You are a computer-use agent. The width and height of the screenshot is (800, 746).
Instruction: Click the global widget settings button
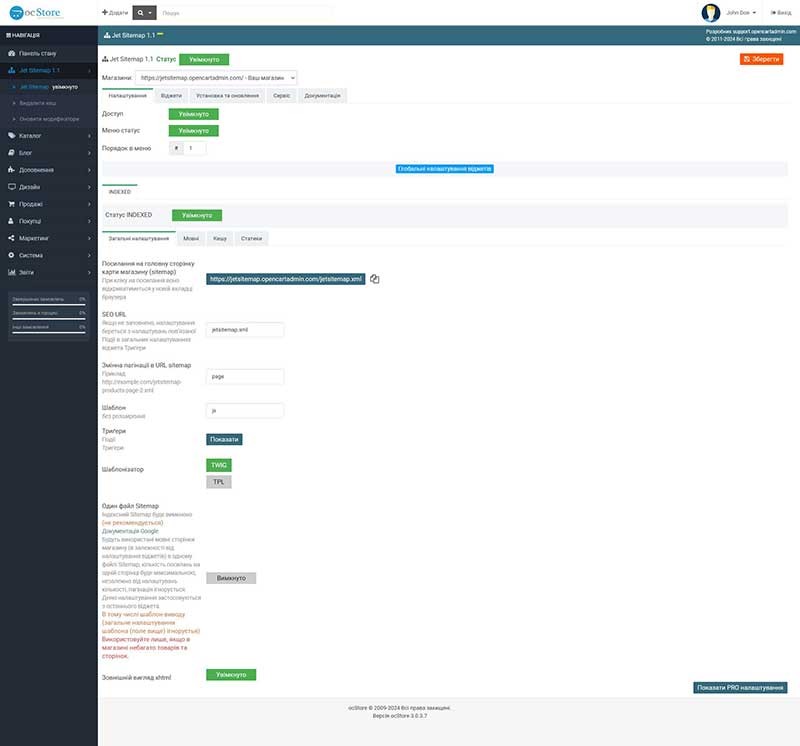444,169
